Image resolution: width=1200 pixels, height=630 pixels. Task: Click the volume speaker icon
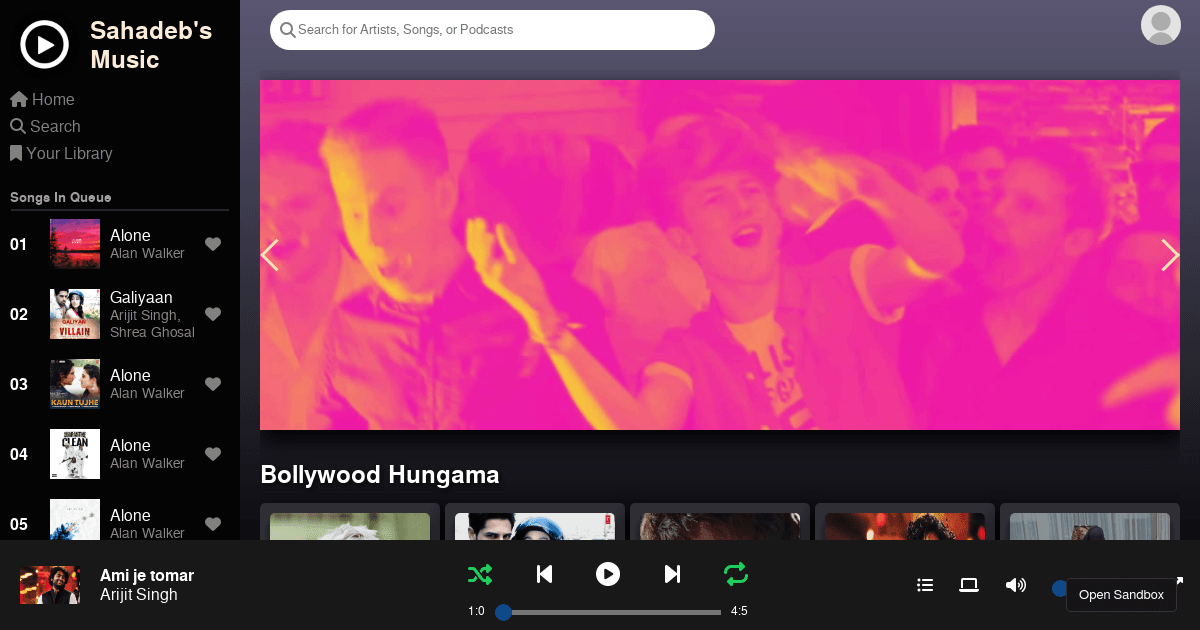click(1016, 585)
